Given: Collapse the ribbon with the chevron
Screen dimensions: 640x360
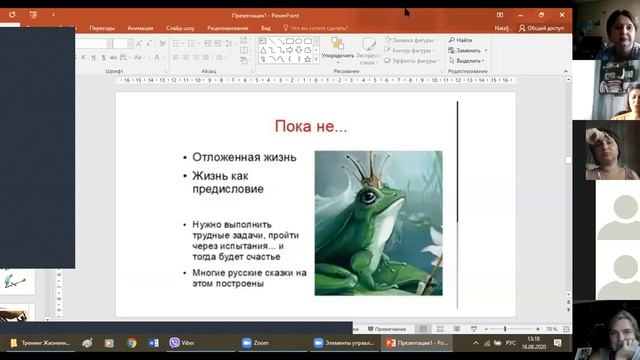Looking at the screenshot, I should (x=566, y=71).
